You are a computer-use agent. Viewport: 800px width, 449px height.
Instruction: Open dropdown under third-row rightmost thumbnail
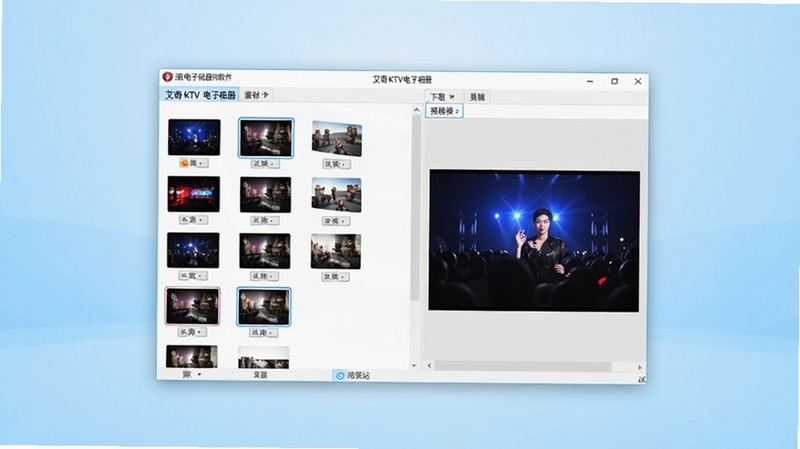point(335,277)
